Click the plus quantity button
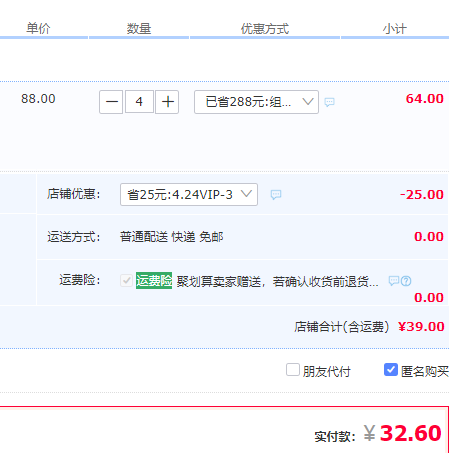Screen dimensions: 473x453 167,102
